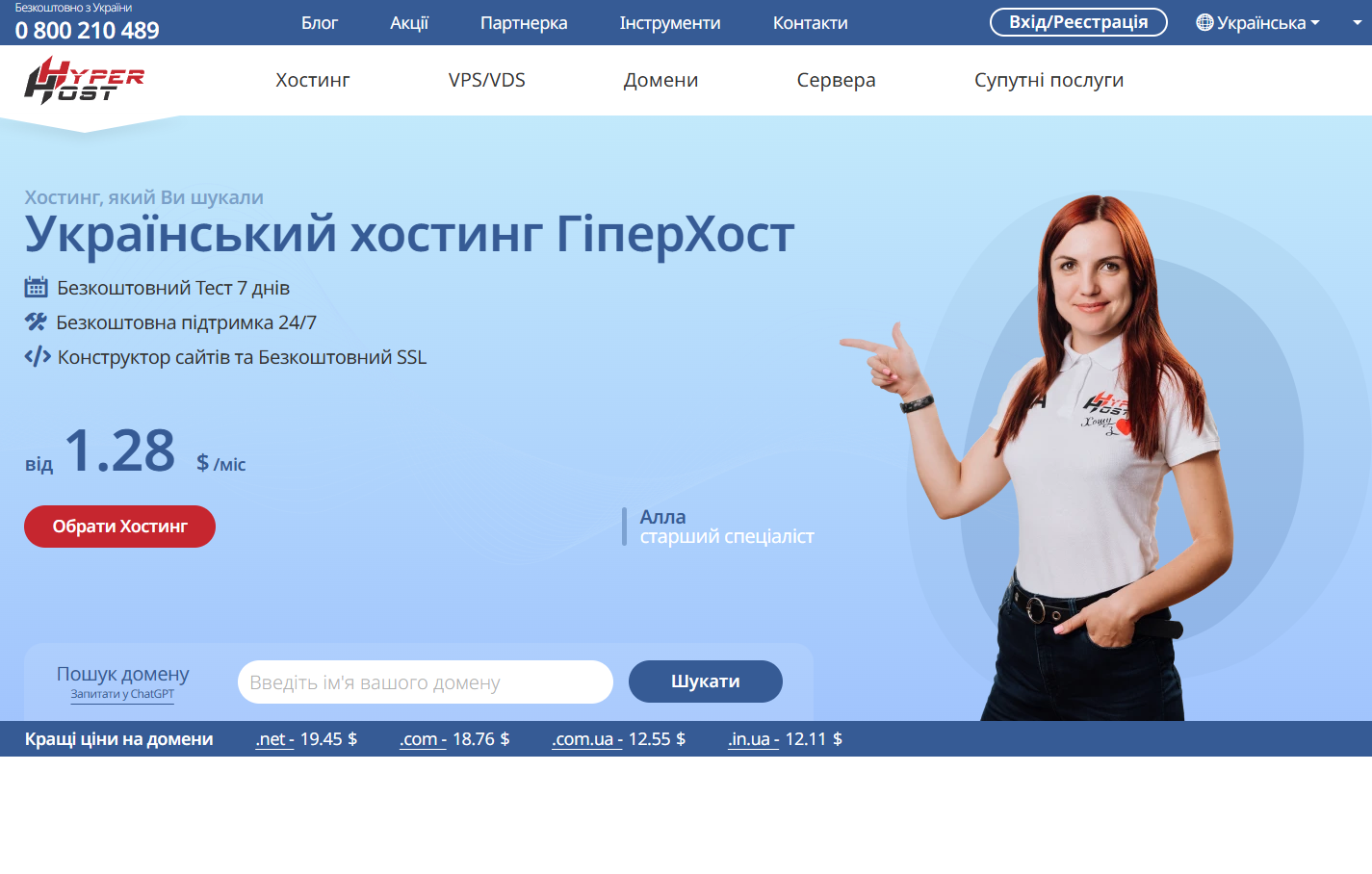Screen dimensions: 1372x874
Task: Click the code icon beside Конструктор сайтів
Action: (x=38, y=356)
